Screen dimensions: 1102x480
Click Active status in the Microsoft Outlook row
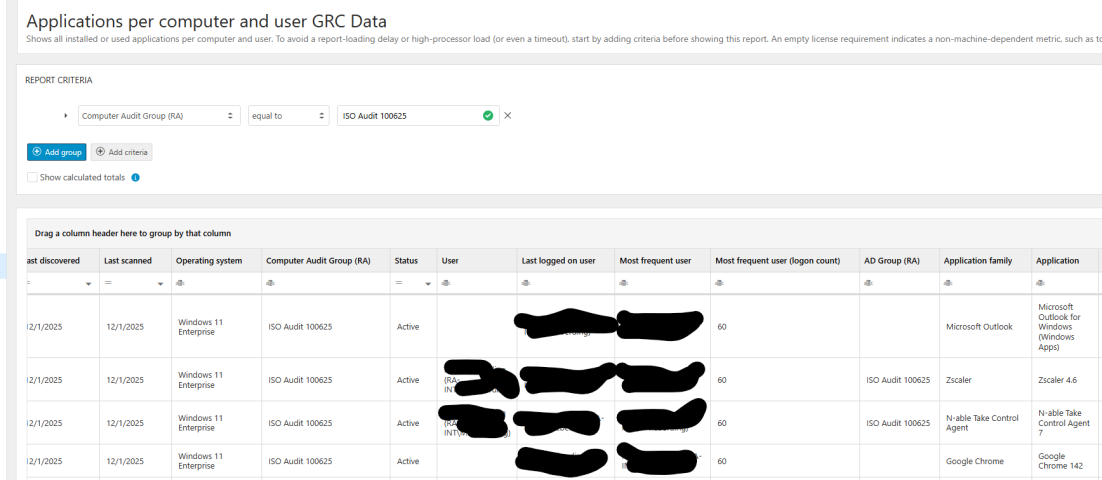(408, 327)
